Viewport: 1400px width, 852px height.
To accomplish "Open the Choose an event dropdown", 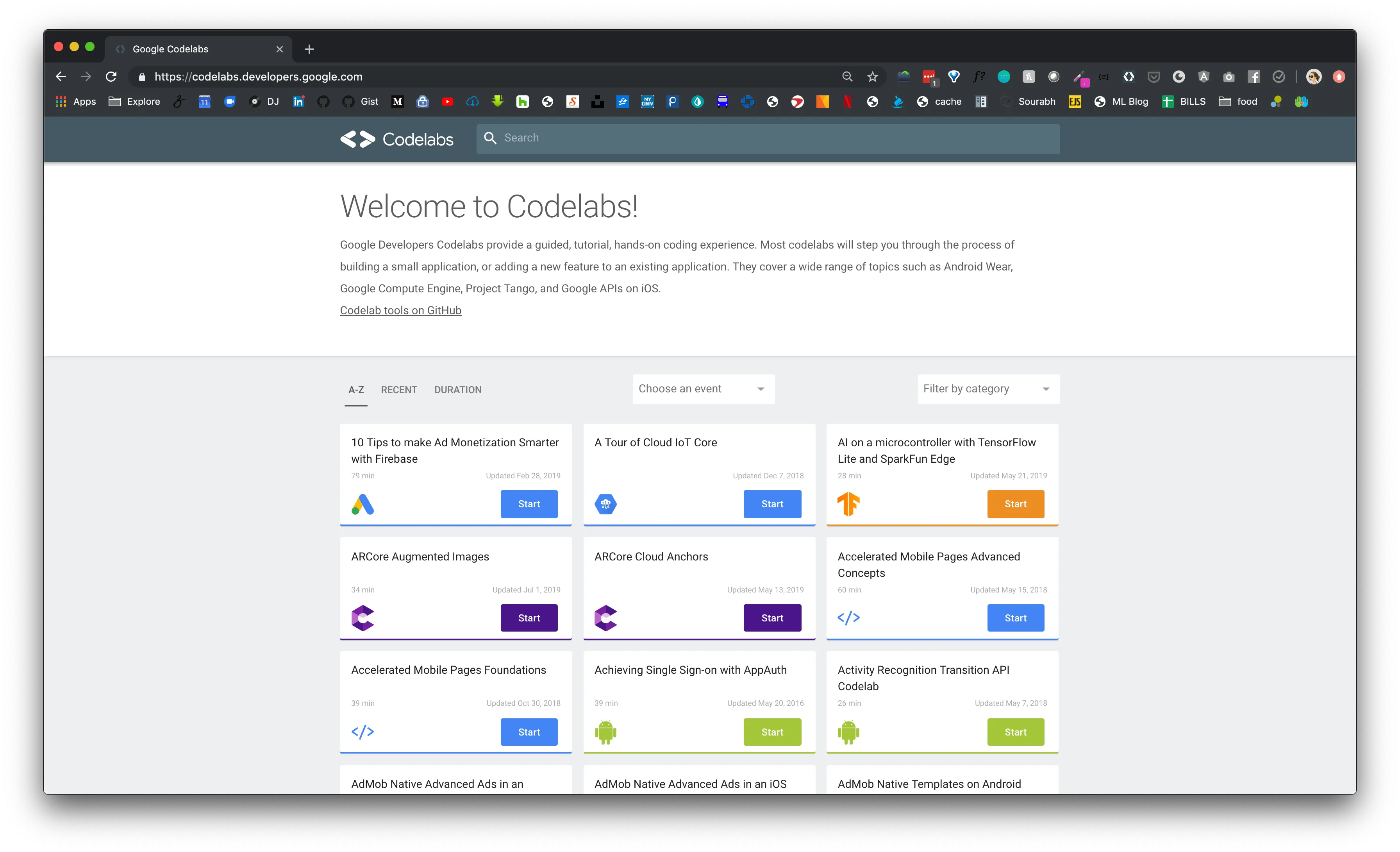I will pyautogui.click(x=703, y=389).
